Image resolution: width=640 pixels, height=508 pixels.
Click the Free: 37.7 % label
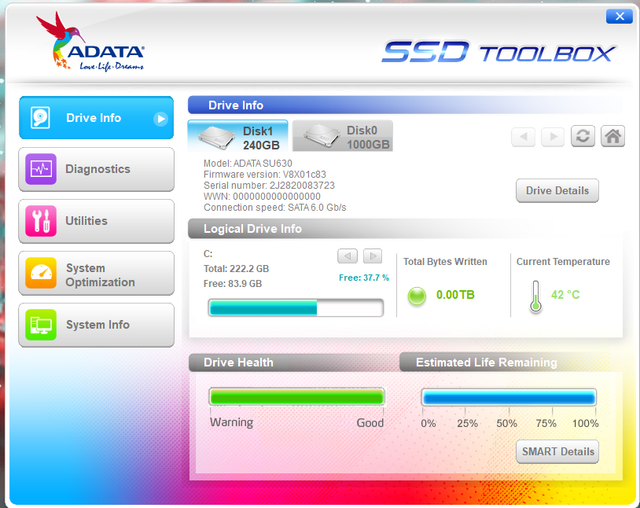pyautogui.click(x=364, y=278)
